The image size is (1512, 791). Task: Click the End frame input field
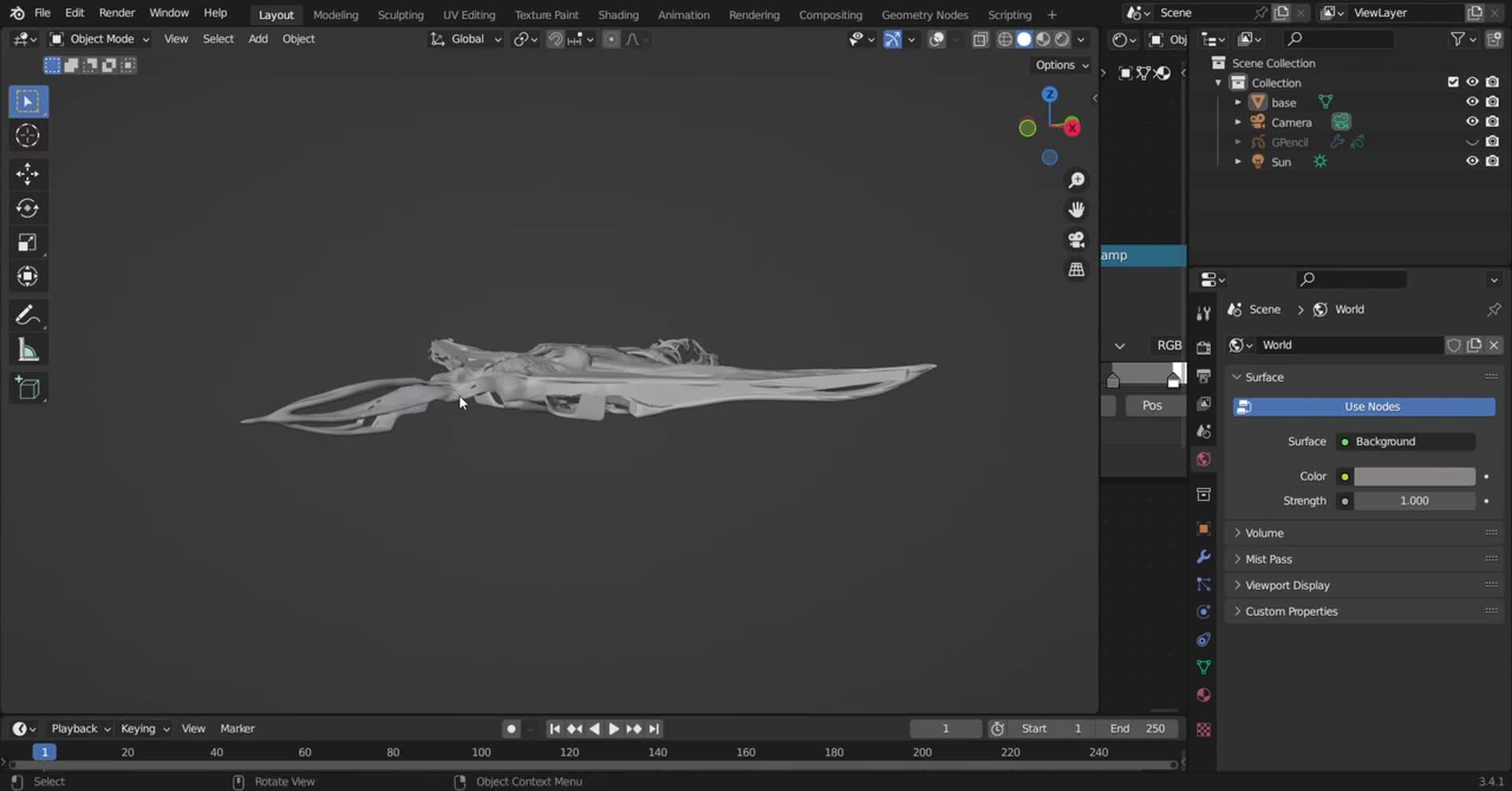(x=1138, y=729)
